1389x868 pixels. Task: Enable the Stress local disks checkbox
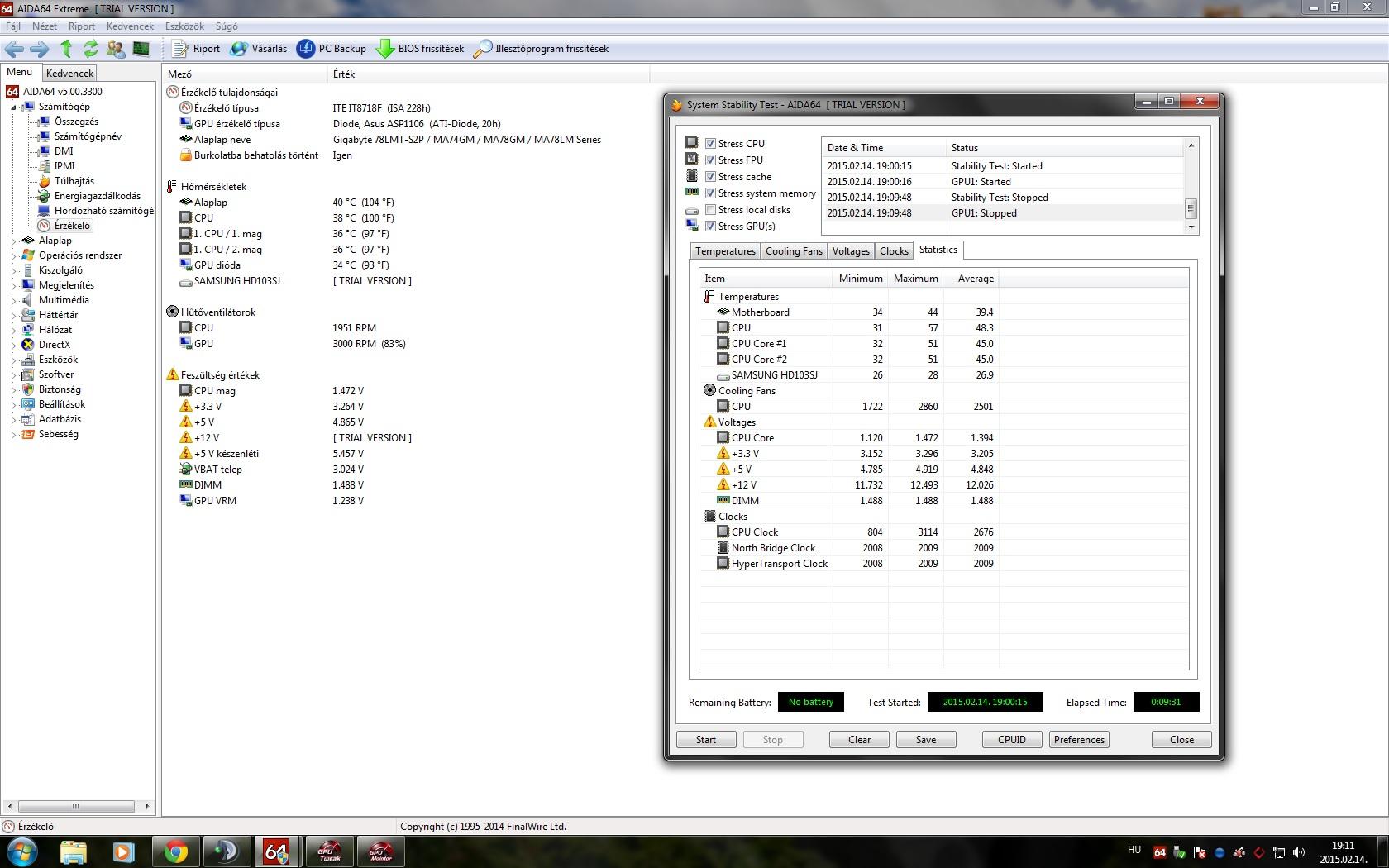(x=710, y=210)
